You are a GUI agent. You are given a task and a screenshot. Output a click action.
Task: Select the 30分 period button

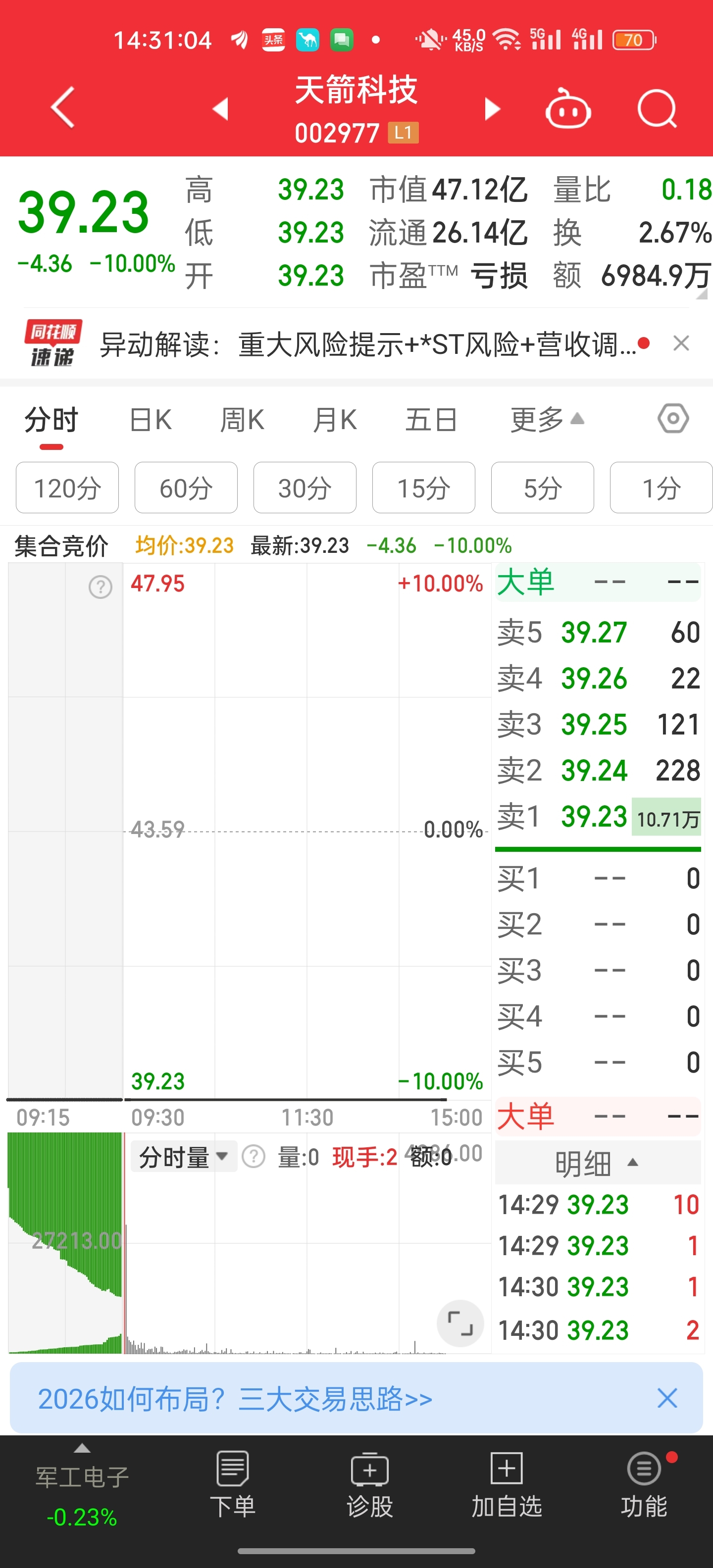[305, 488]
